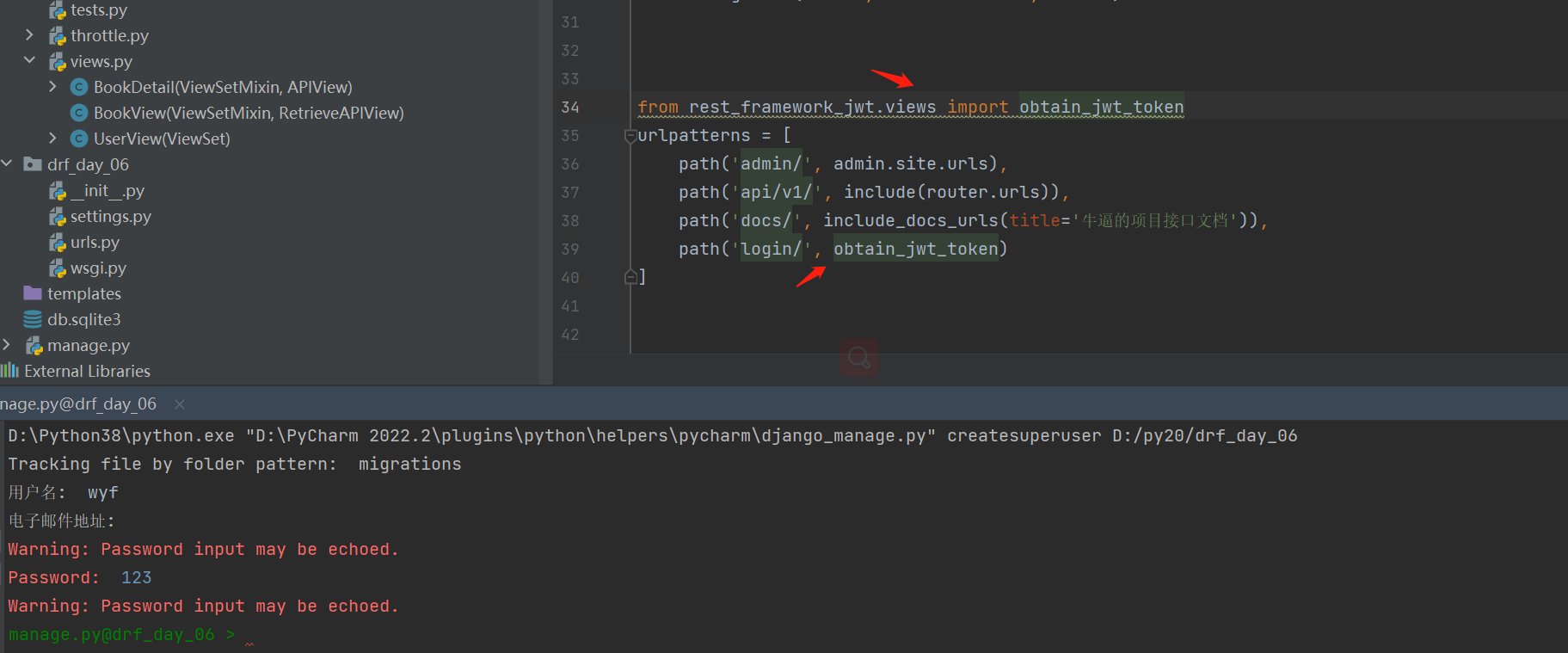Close the manage.py@drf_day_06 console tab
Screen dimensions: 1568x653
(x=180, y=404)
